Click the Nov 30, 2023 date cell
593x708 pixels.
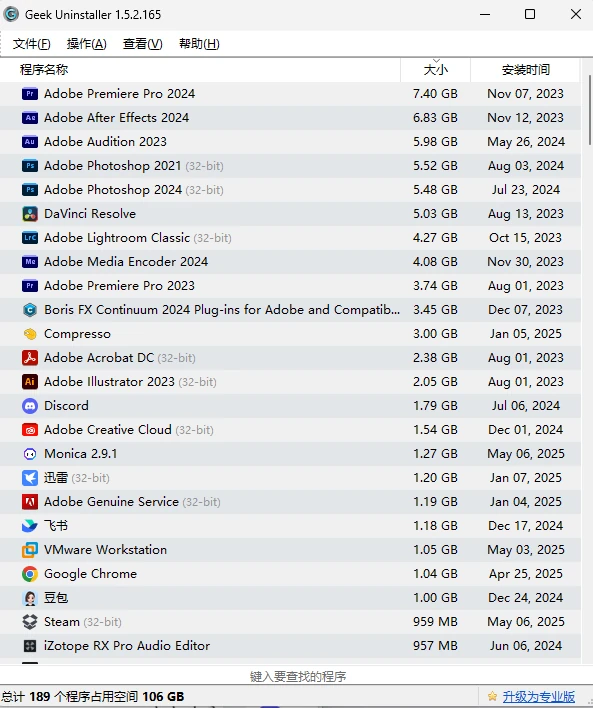pos(525,261)
